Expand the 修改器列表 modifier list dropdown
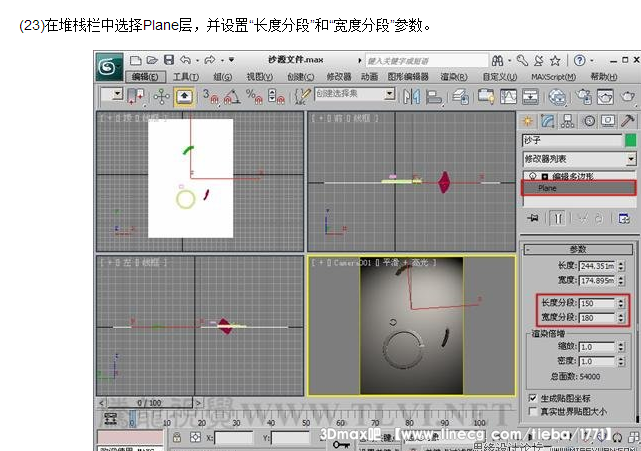 (x=632, y=159)
